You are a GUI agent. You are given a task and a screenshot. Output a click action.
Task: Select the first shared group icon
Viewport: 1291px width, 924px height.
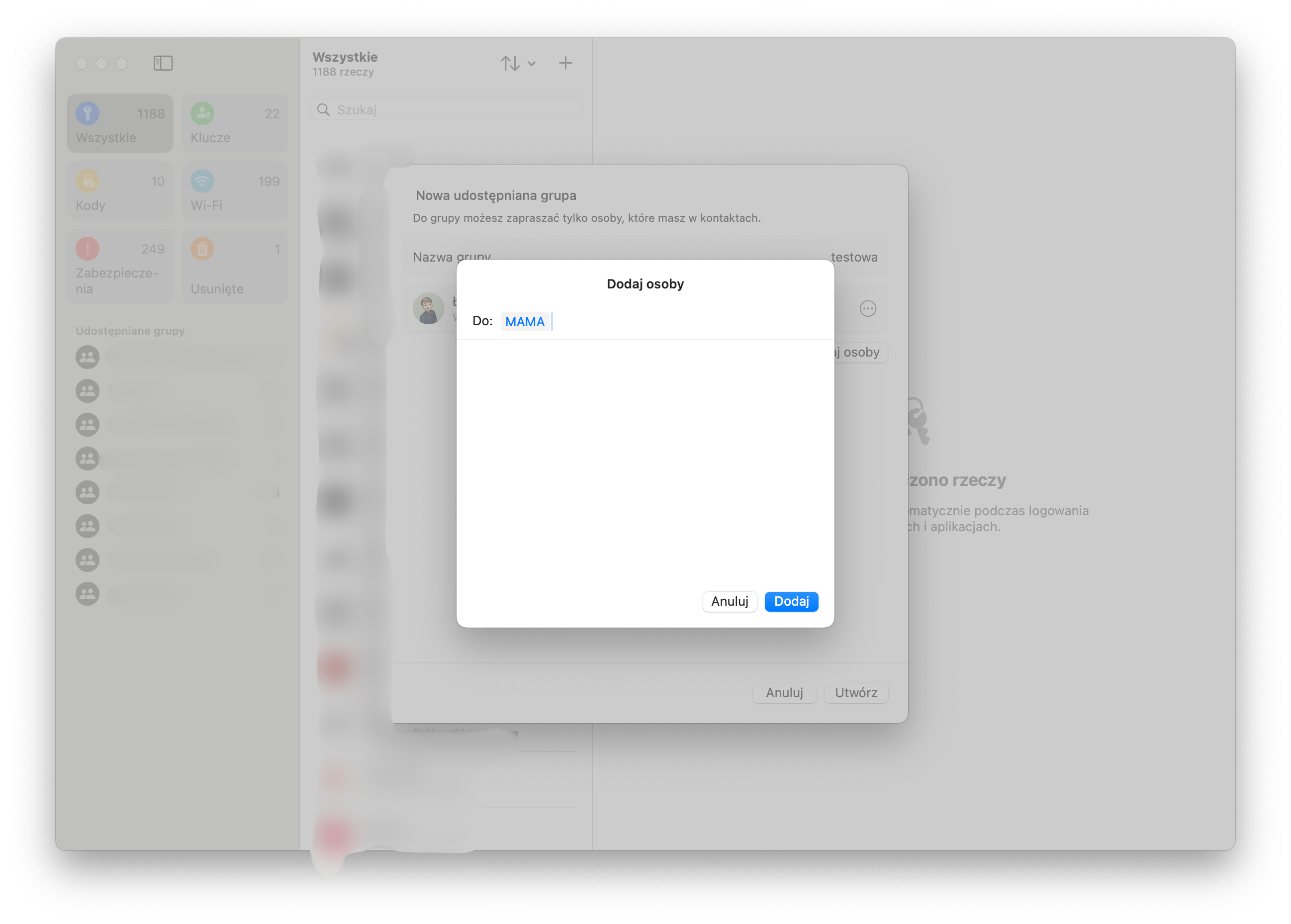point(88,357)
